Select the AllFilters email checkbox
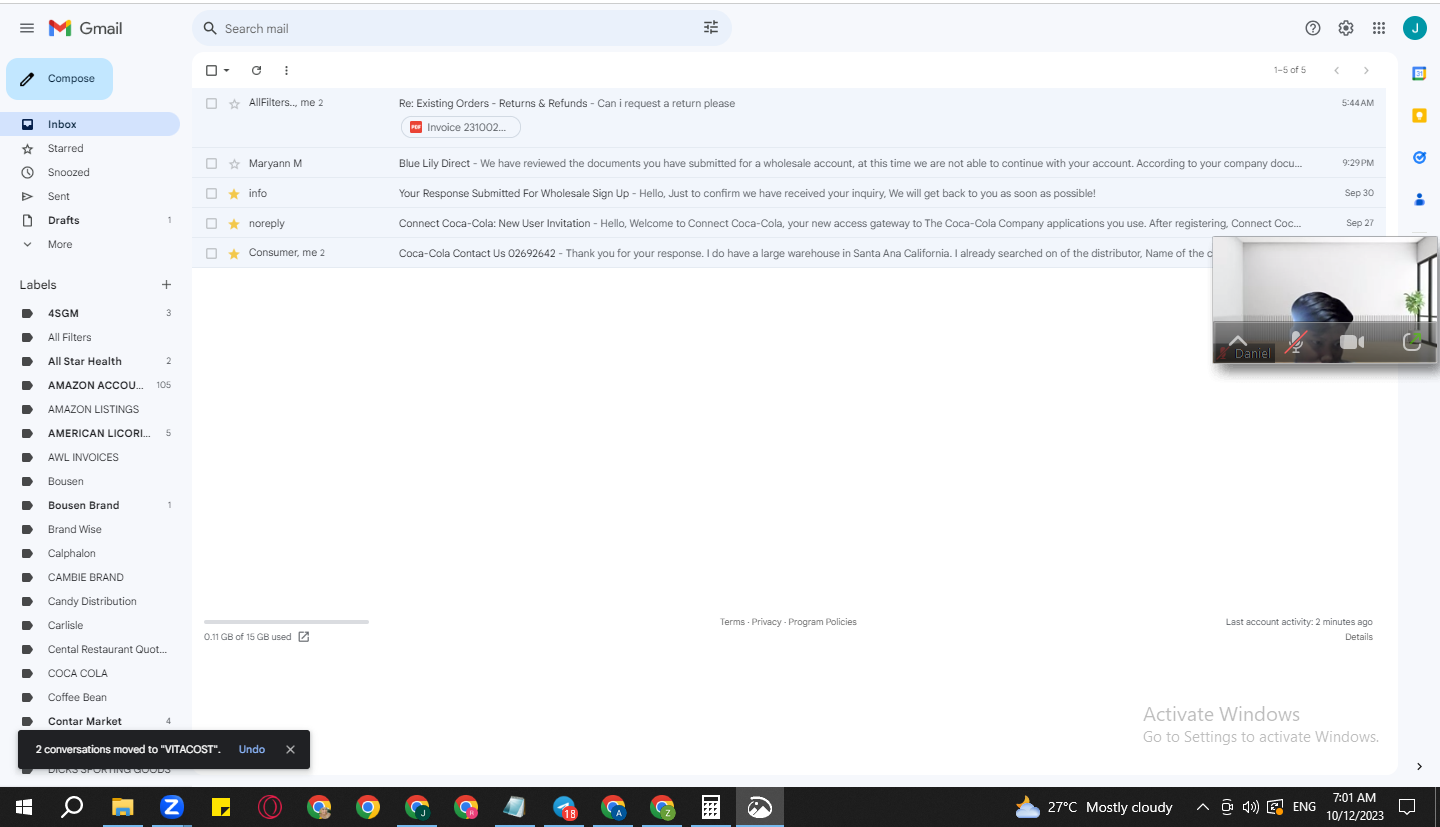Image resolution: width=1440 pixels, height=827 pixels. click(211, 103)
